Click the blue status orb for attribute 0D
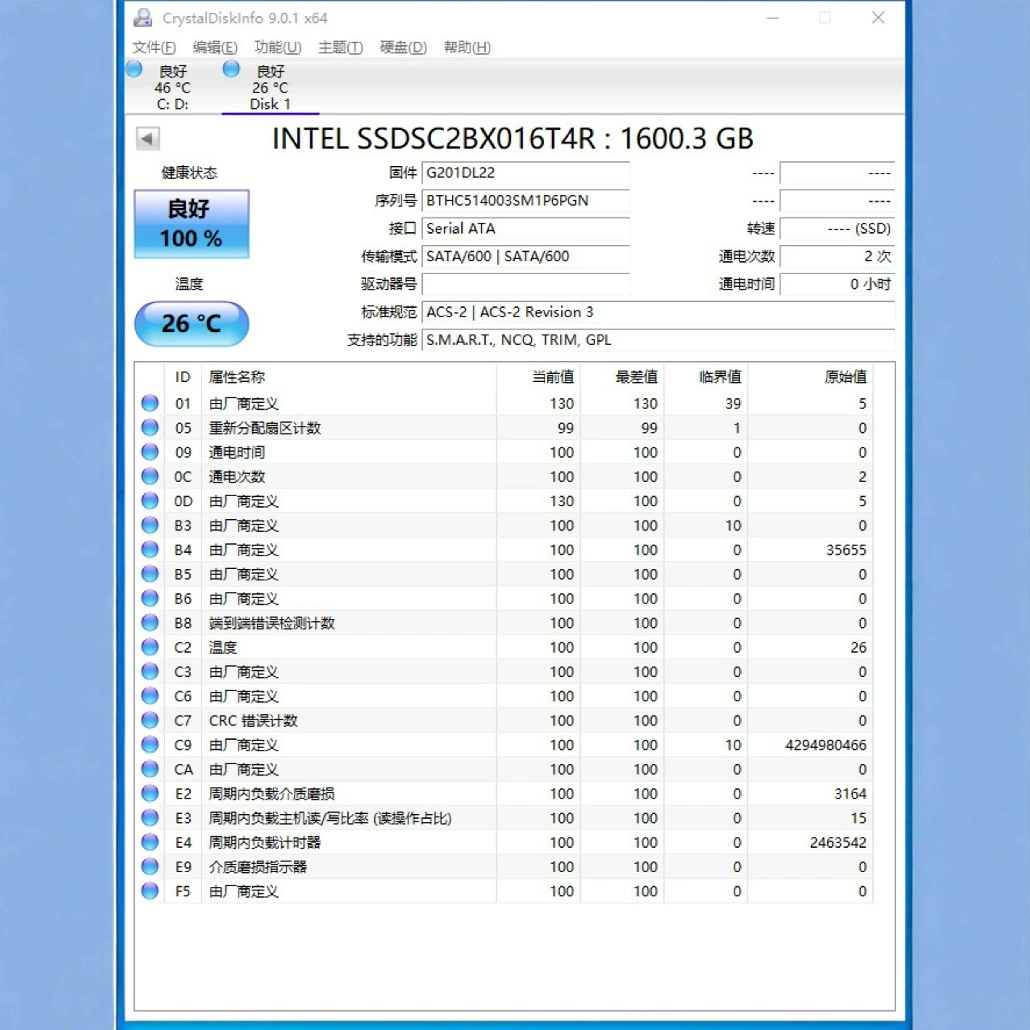This screenshot has height=1030, width=1030. [150, 501]
